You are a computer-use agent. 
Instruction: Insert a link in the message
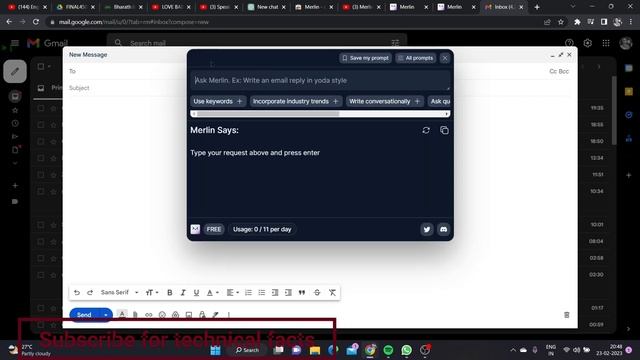[149, 315]
